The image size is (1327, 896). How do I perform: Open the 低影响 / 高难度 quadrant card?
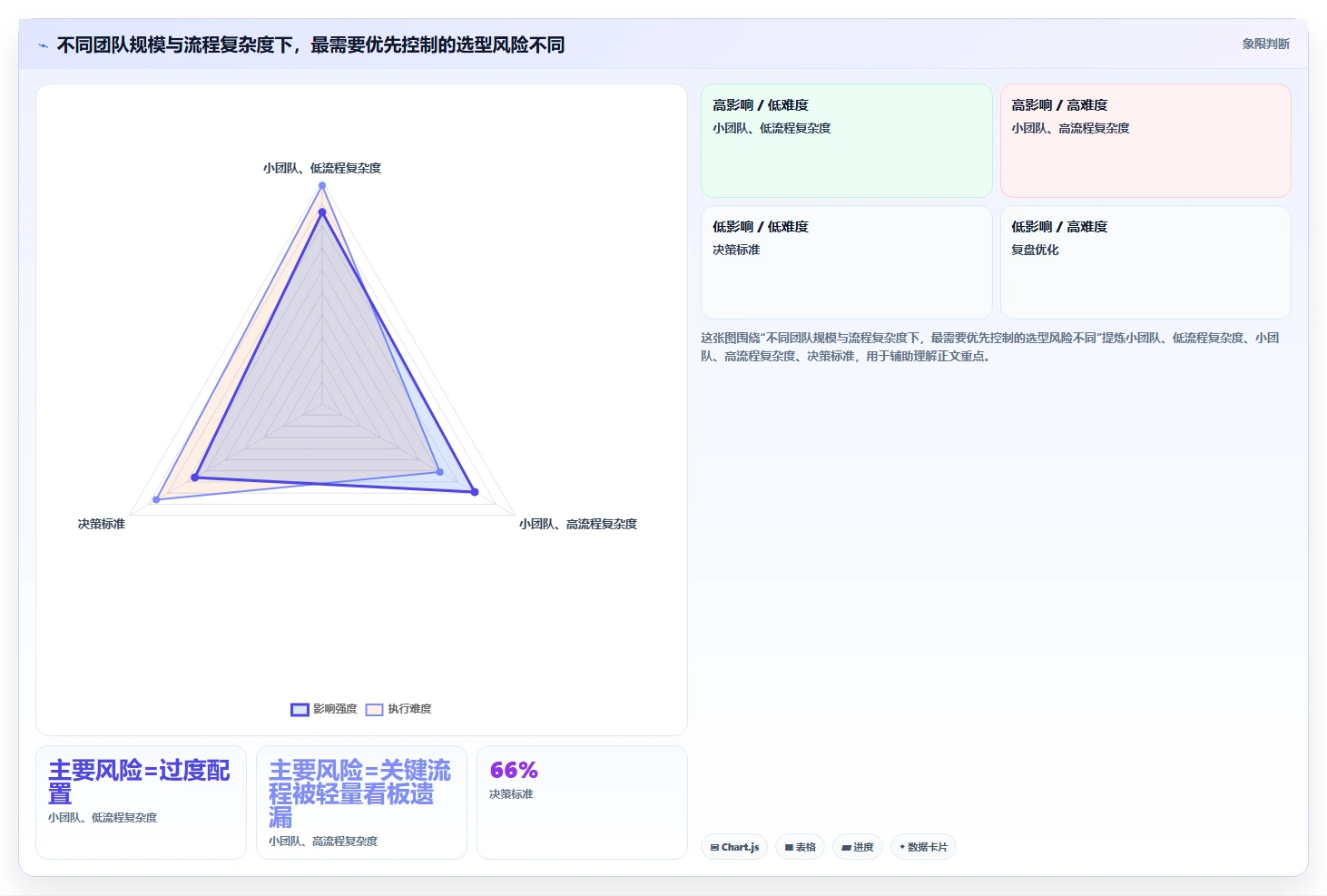(x=1145, y=262)
